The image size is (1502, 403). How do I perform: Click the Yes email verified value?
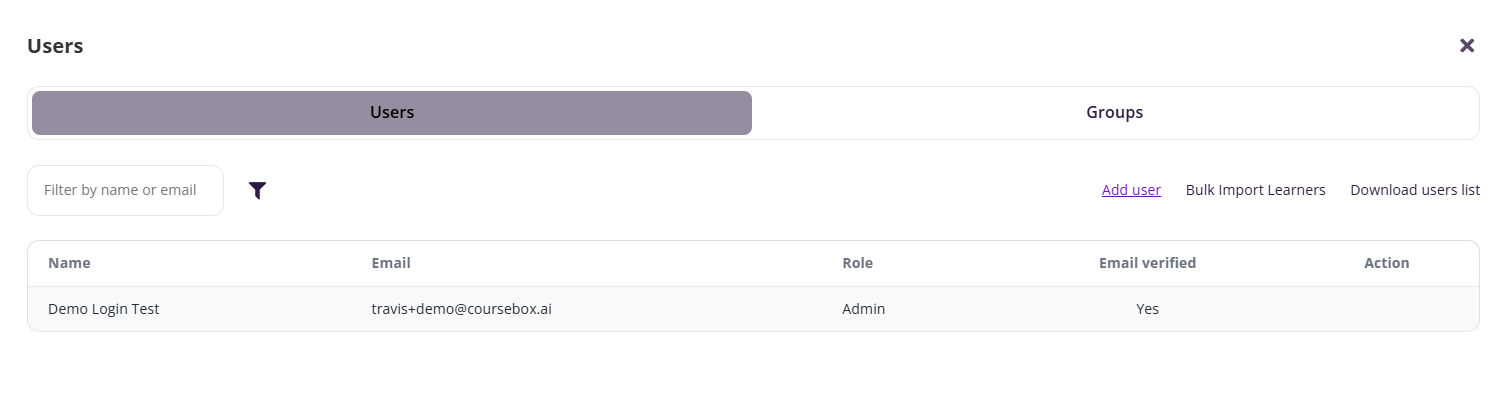coord(1147,309)
